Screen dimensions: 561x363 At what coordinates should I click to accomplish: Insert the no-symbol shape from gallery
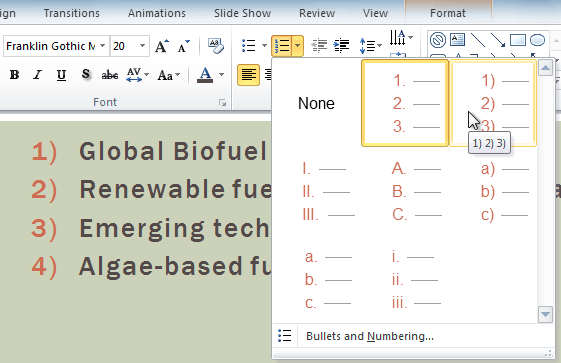coord(438,40)
